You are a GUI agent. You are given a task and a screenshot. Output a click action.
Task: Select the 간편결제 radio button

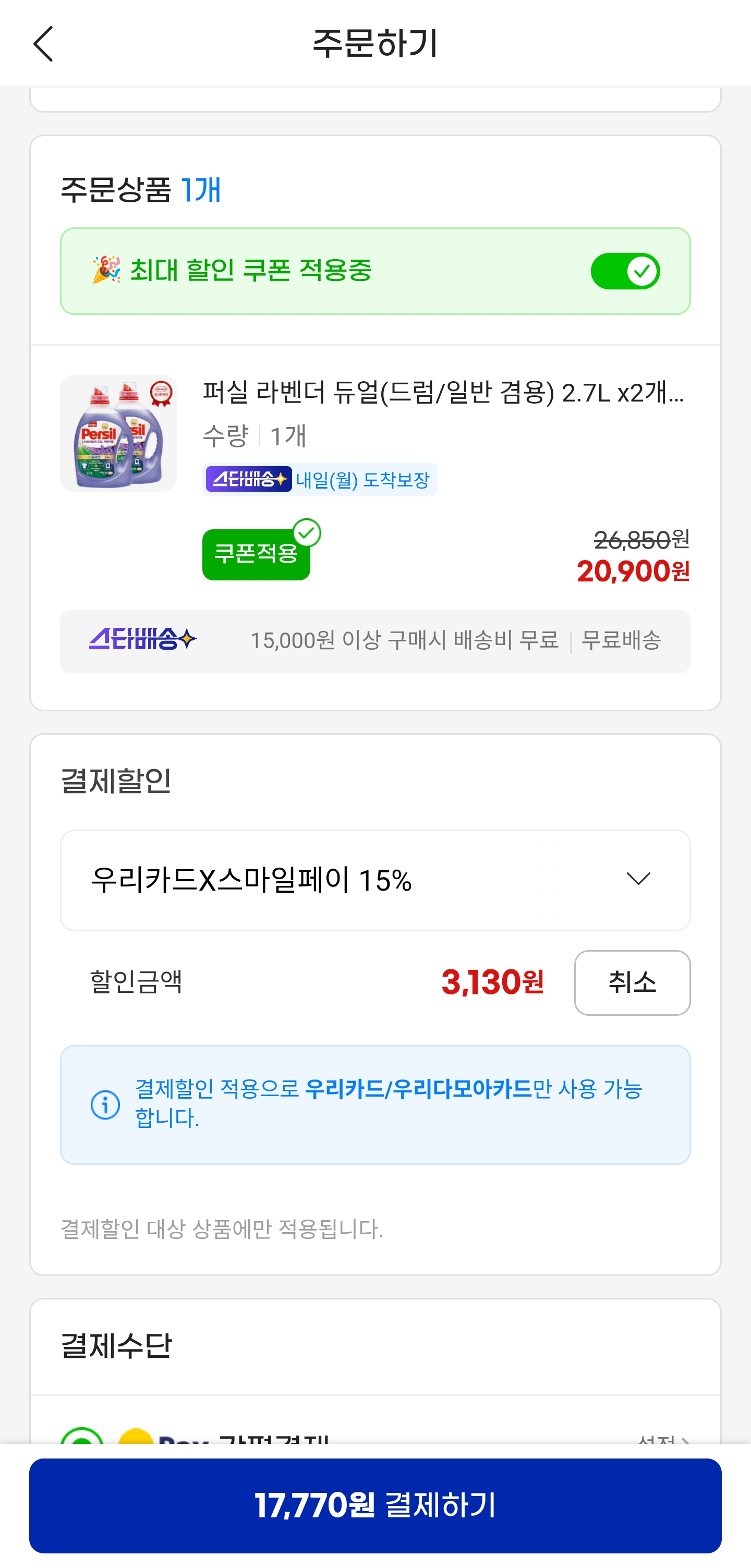pos(82,1438)
